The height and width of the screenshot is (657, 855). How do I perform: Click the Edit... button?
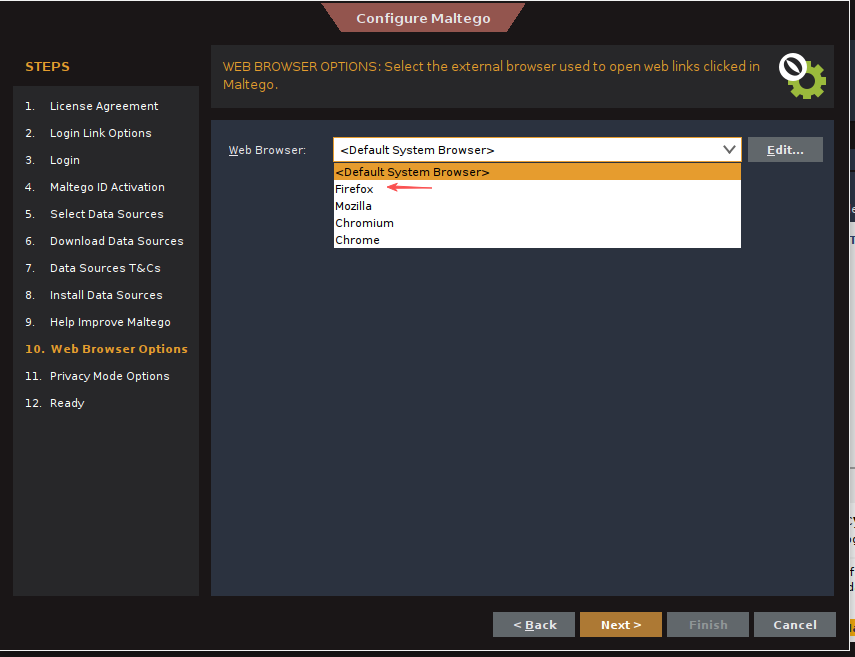(785, 149)
